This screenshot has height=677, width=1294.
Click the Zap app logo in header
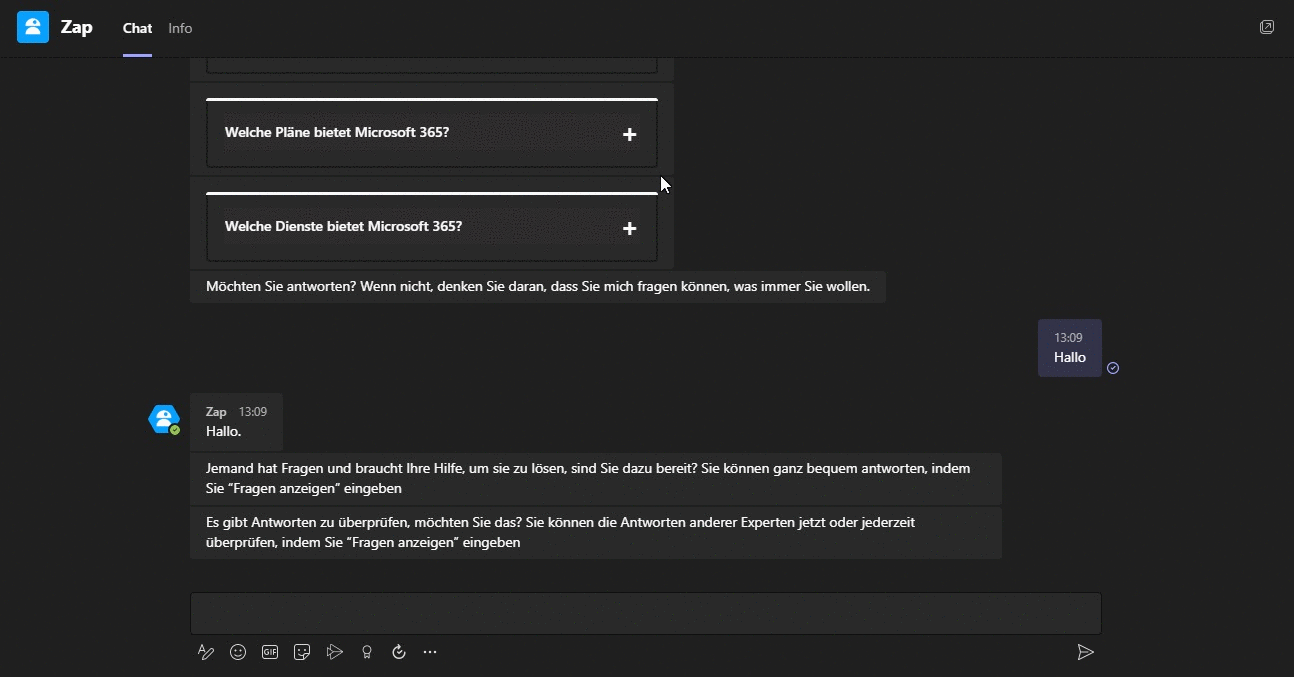(33, 27)
